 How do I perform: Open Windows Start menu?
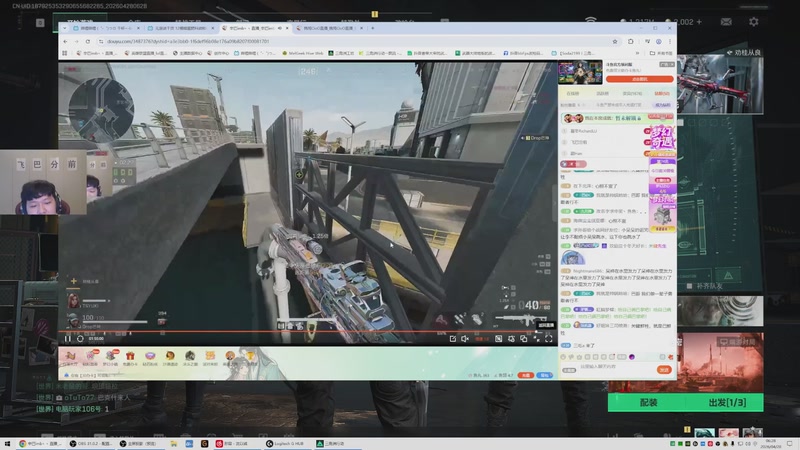tap(7, 444)
